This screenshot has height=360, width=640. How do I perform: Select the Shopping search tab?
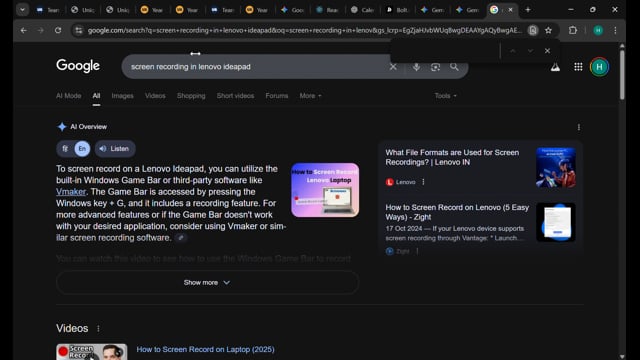191,96
